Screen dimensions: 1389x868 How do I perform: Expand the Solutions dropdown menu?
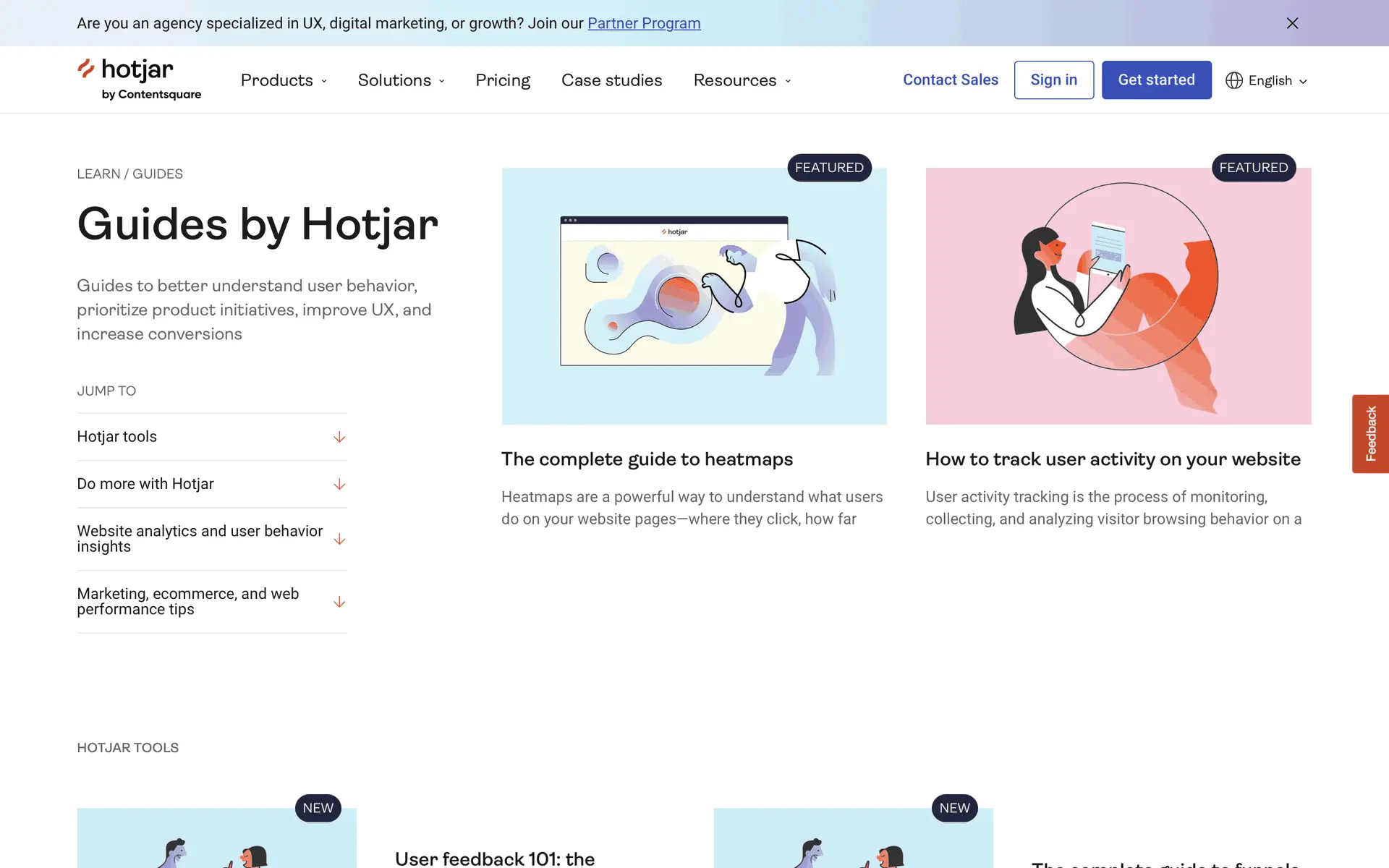click(402, 80)
